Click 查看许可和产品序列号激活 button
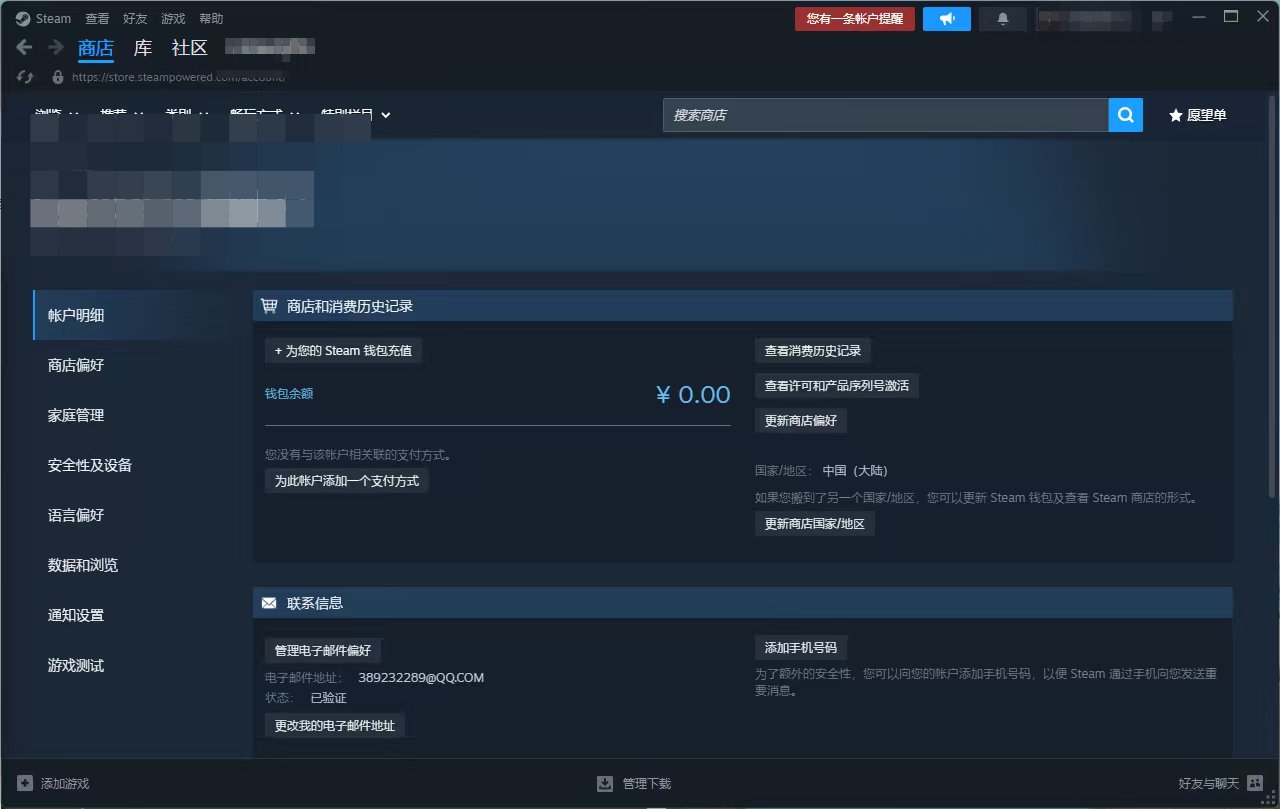Image resolution: width=1280 pixels, height=809 pixels. tap(837, 386)
